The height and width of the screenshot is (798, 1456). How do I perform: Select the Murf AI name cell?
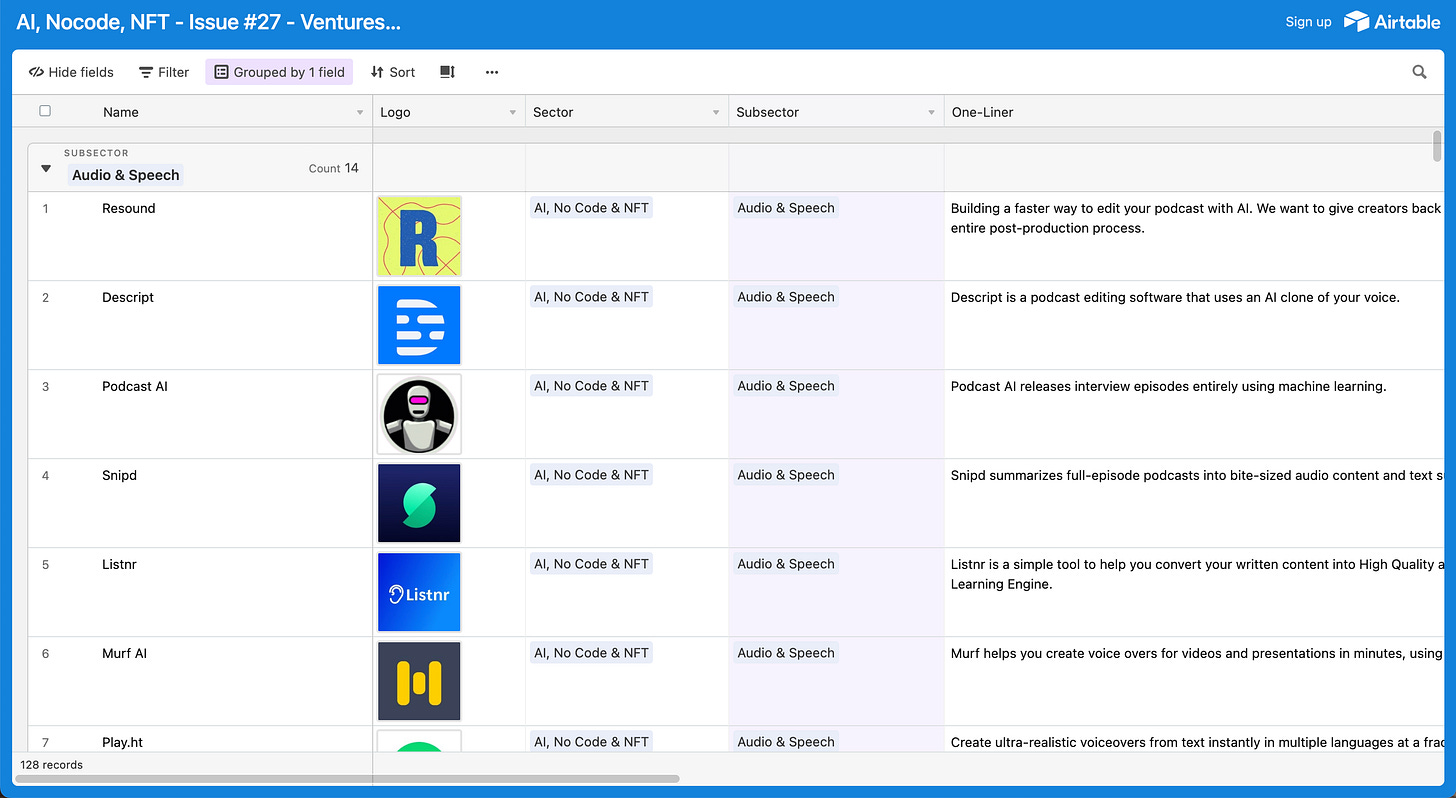[200, 681]
